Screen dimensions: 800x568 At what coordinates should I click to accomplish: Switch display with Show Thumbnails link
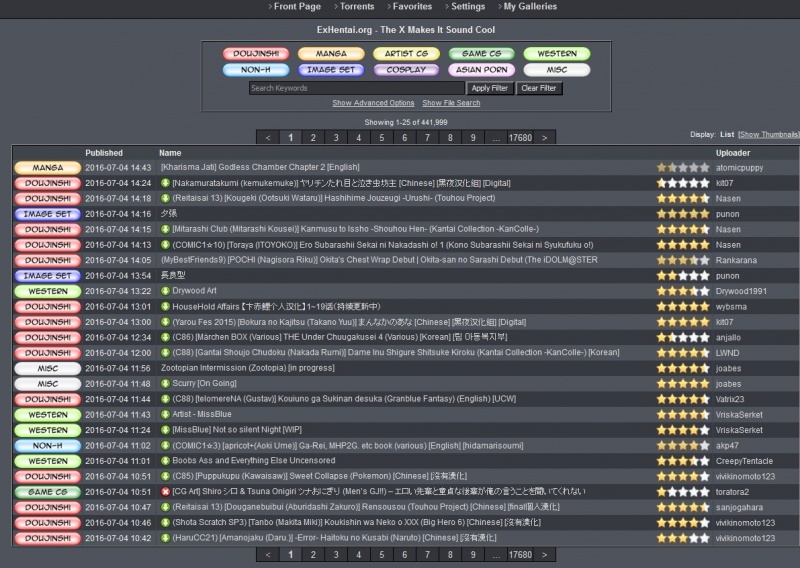coord(769,135)
